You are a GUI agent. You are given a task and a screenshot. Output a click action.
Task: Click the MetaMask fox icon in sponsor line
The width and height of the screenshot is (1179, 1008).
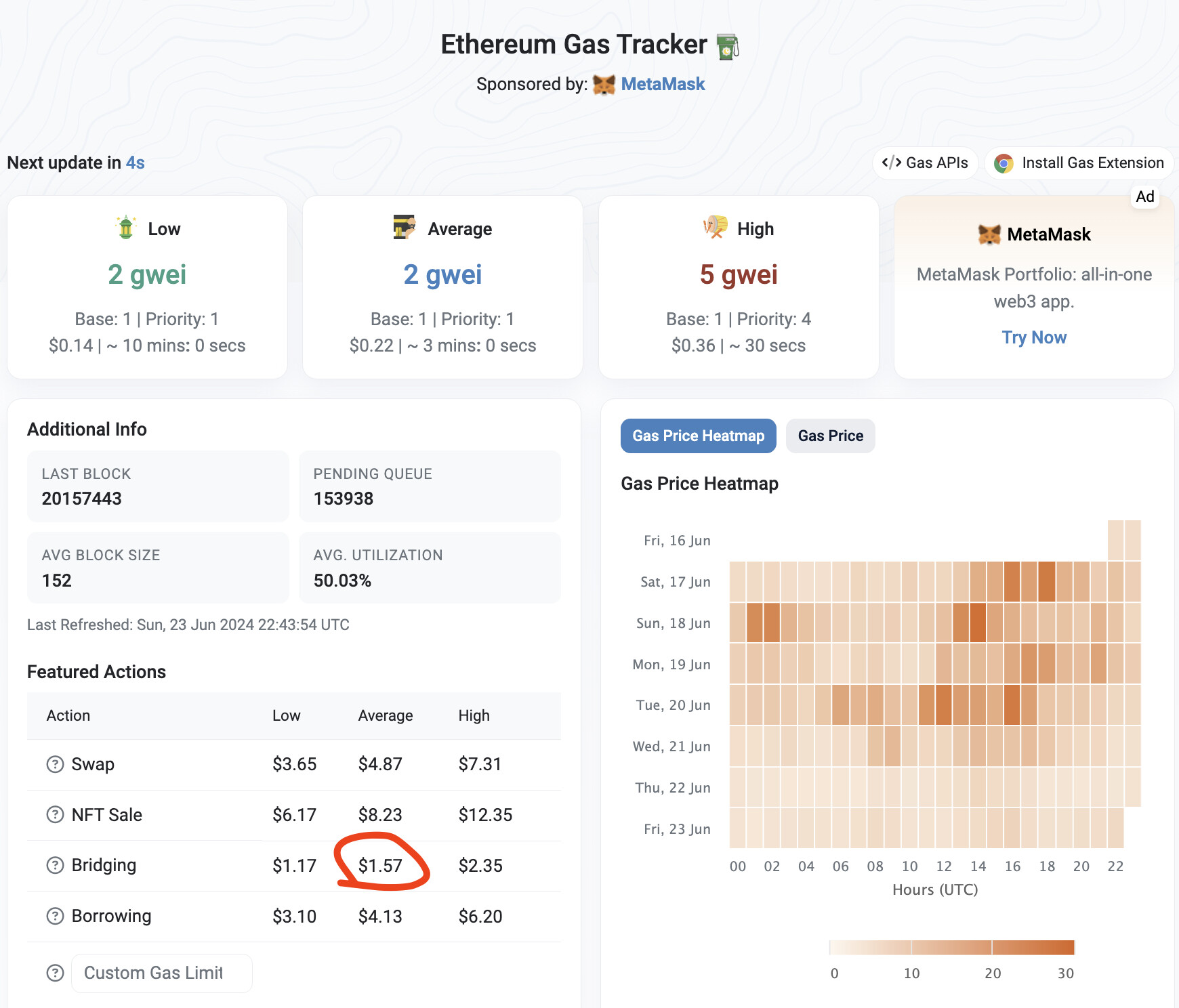603,85
